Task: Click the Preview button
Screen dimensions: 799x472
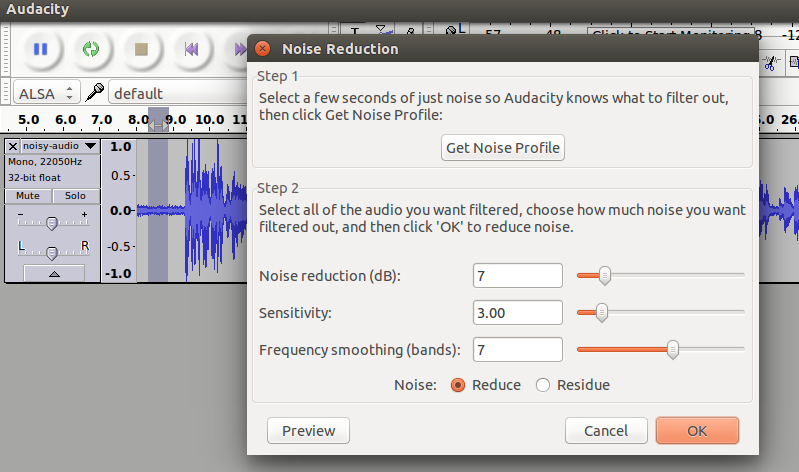Action: (x=308, y=431)
